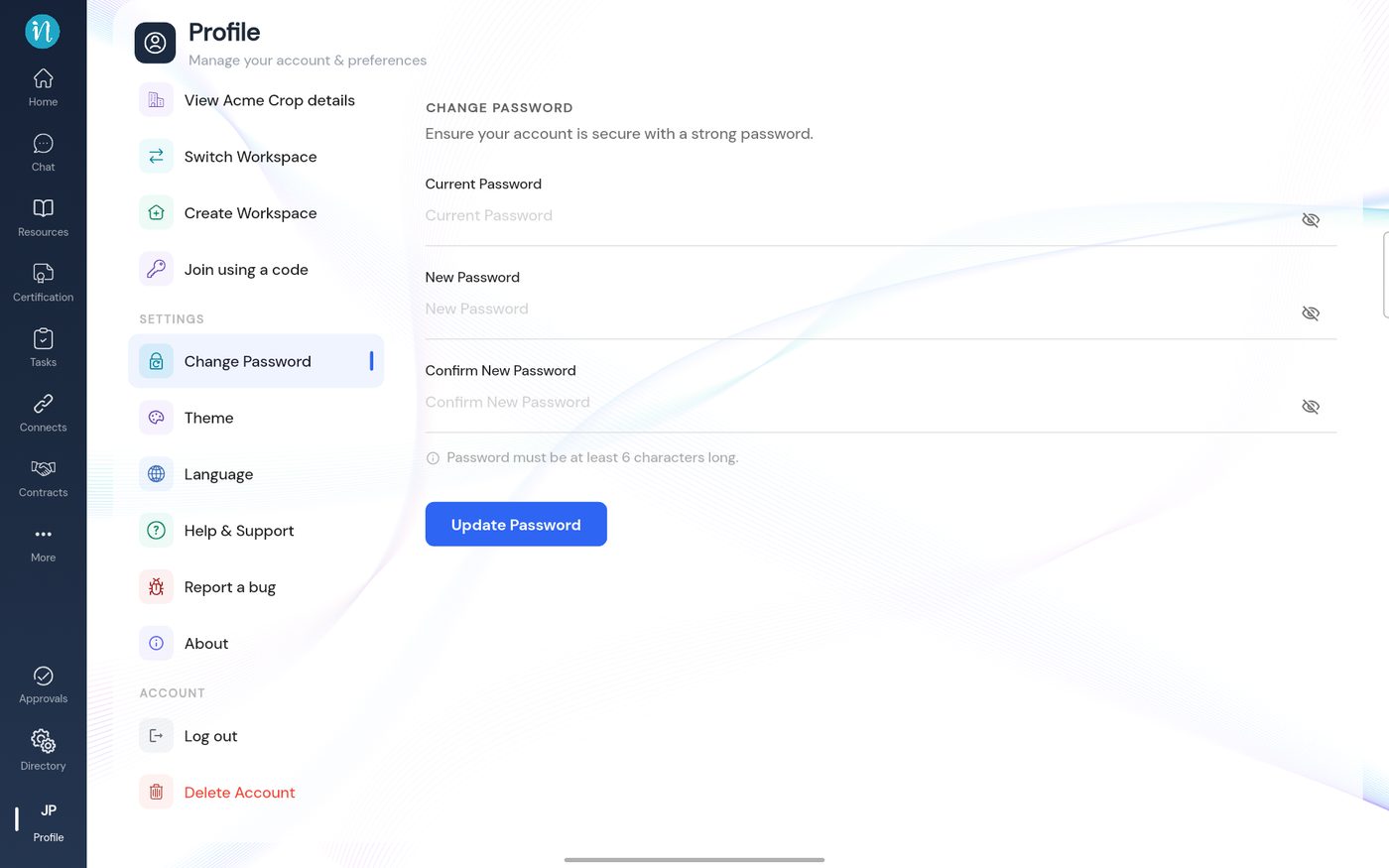Open the About page
Image resolution: width=1389 pixels, height=868 pixels.
[256, 644]
